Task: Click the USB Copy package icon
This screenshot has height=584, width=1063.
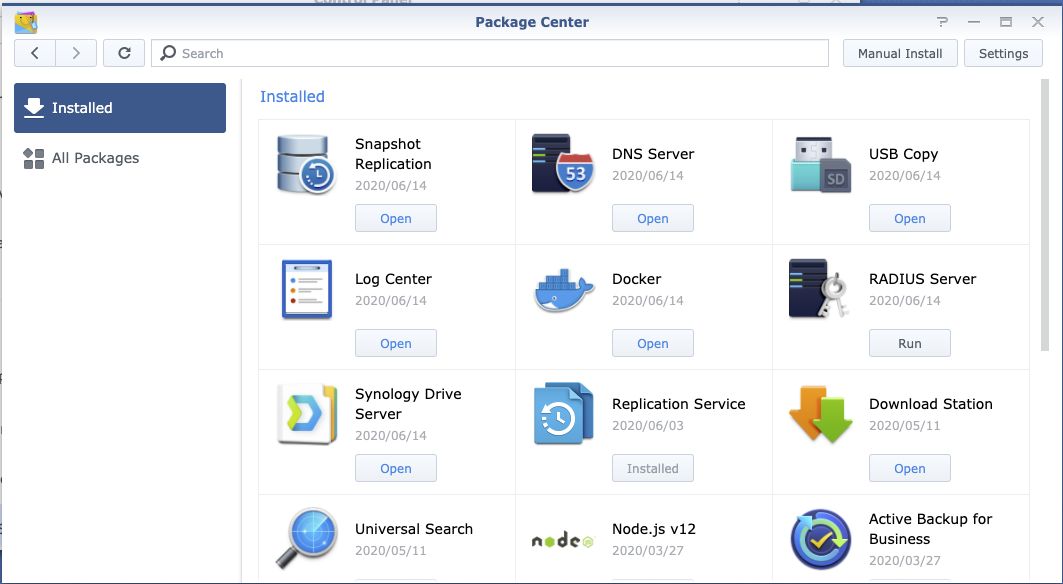Action: [820, 164]
